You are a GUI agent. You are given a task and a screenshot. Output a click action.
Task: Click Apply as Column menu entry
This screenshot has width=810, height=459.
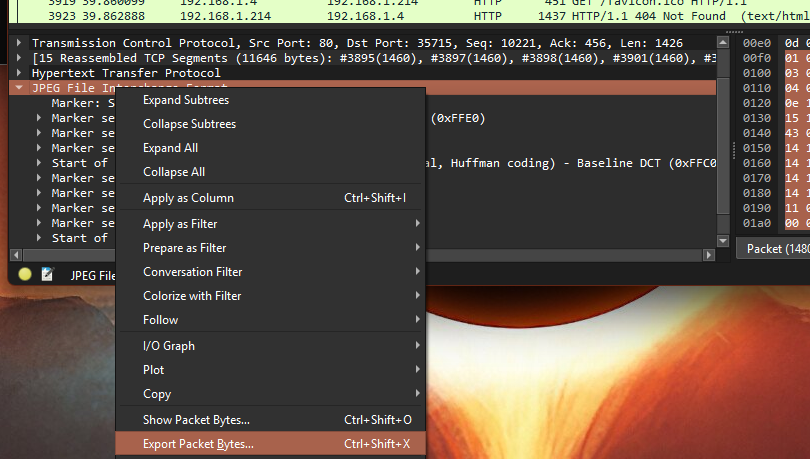(x=188, y=198)
